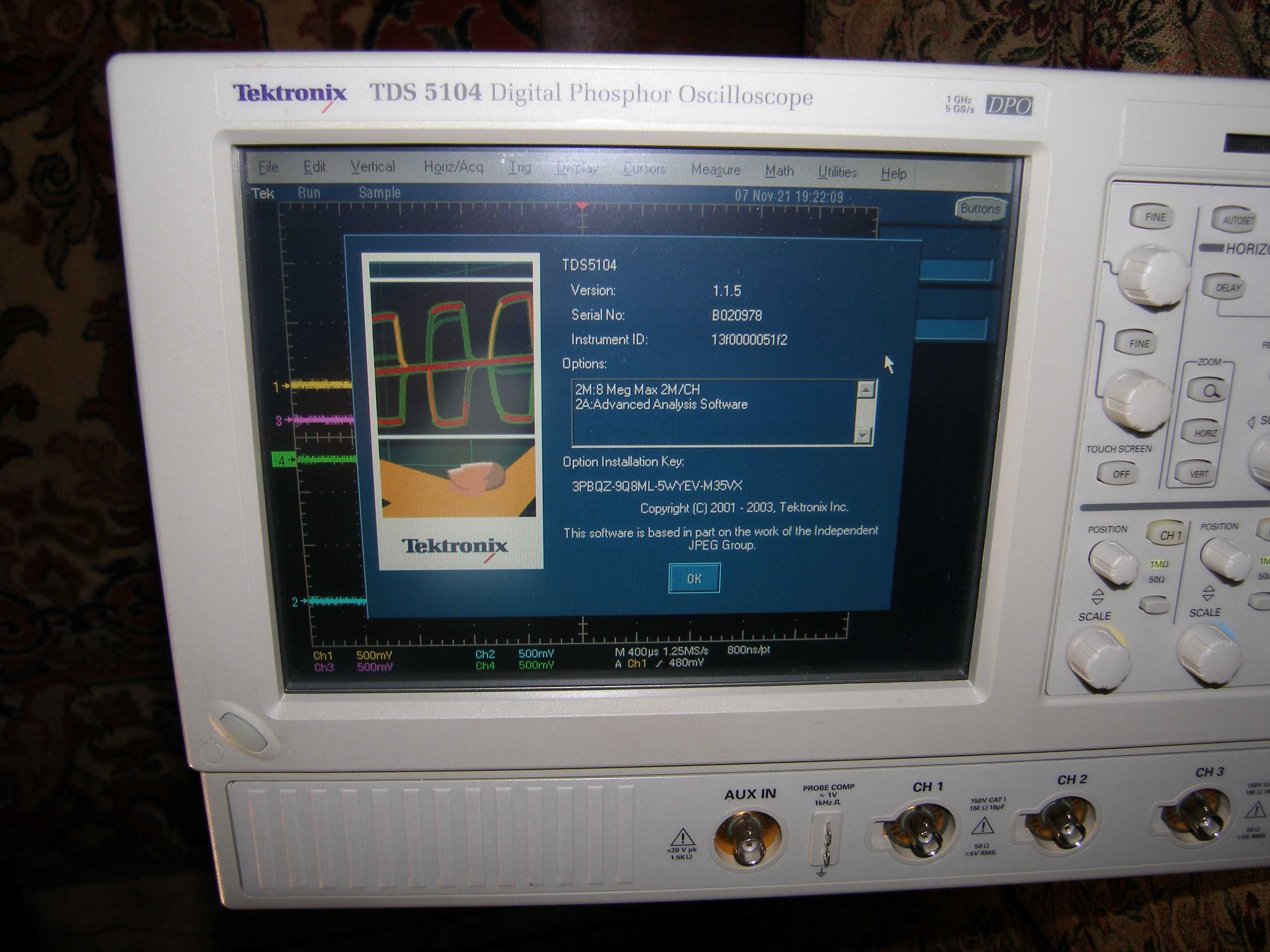This screenshot has width=1270, height=952.
Task: Select channel 3 waveform marker
Action: point(284,421)
